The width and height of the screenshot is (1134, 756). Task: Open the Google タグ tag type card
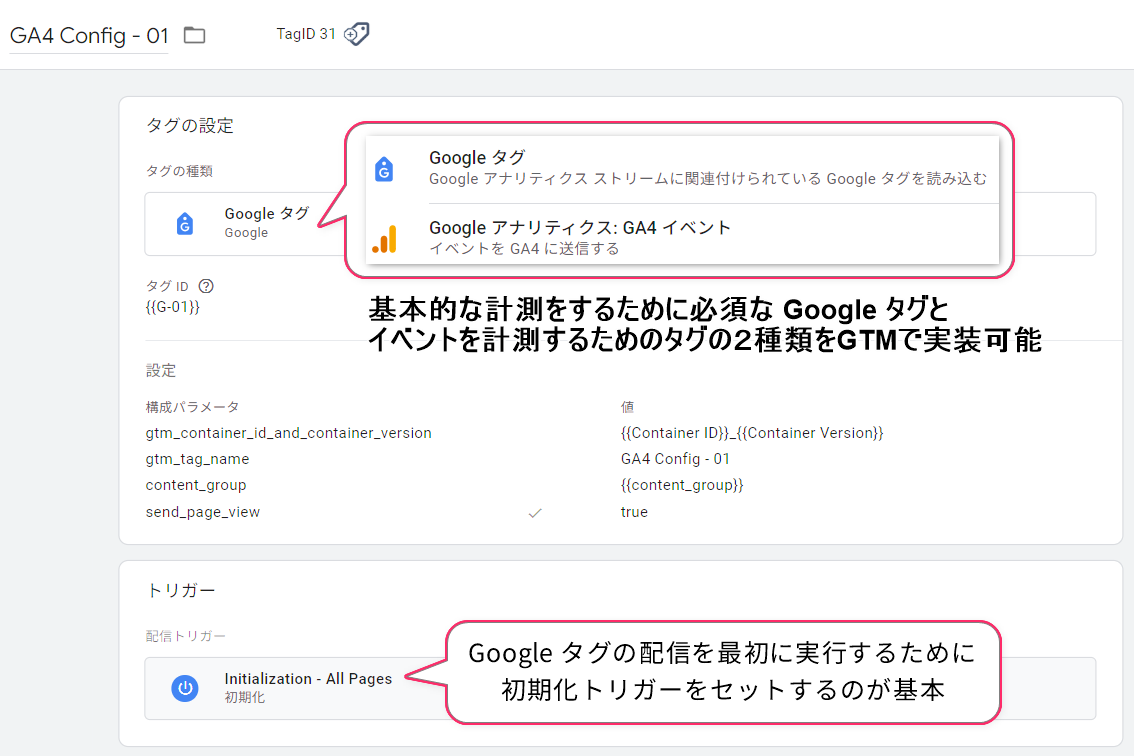[620, 224]
